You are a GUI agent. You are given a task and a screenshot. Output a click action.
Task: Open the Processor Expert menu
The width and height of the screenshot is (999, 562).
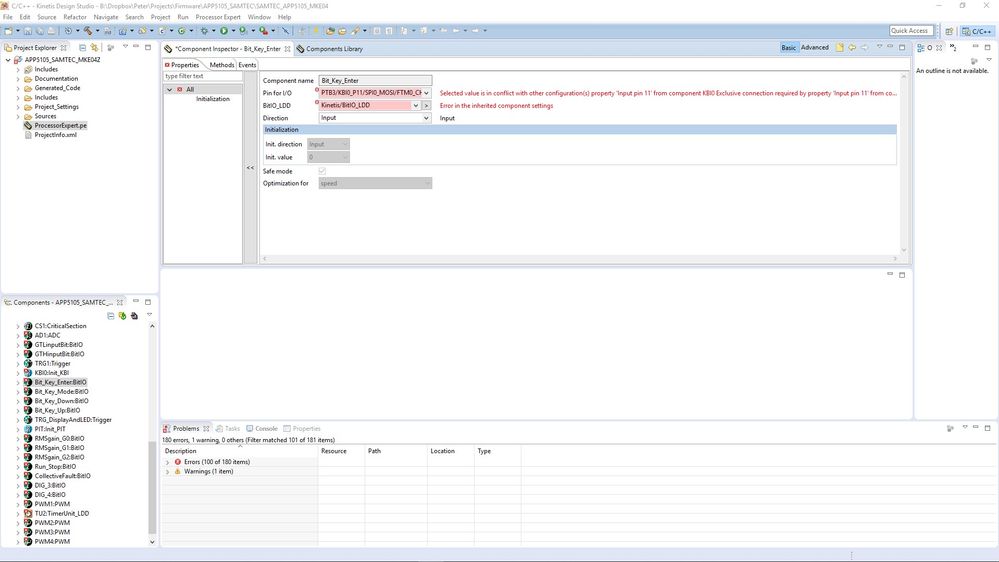218,17
